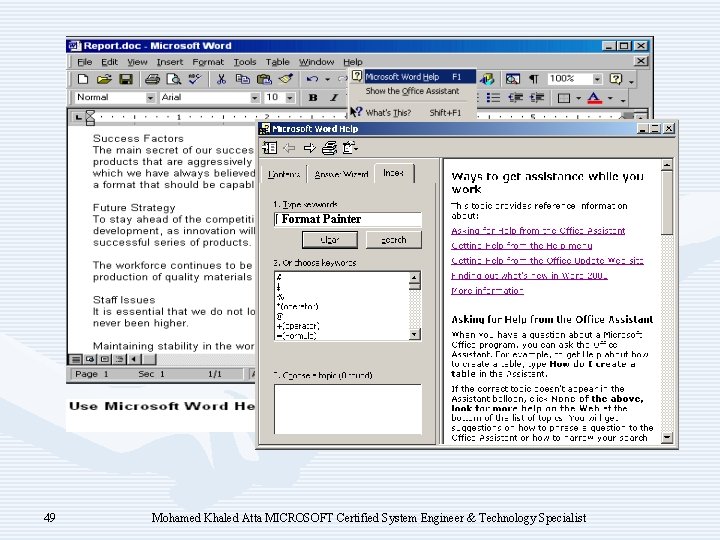The image size is (720, 540).
Task: Click the Copy icon in the toolbar
Action: (242, 79)
